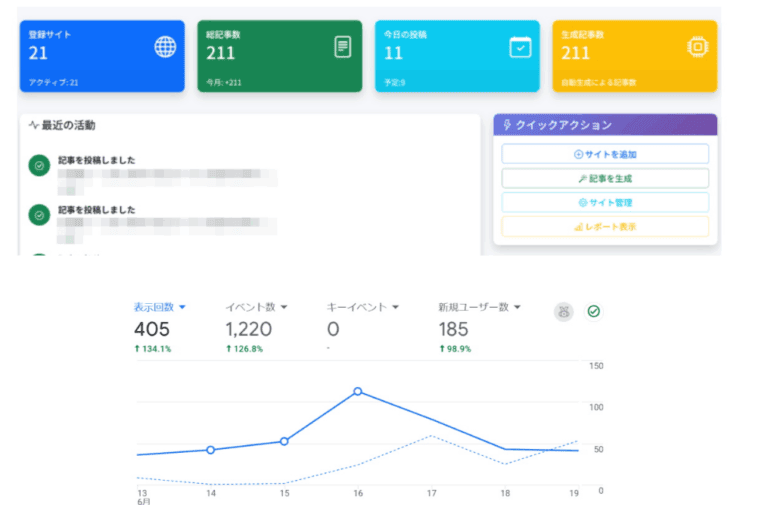Select the June 14 data point on chart
The width and height of the screenshot is (768, 505).
(x=210, y=450)
